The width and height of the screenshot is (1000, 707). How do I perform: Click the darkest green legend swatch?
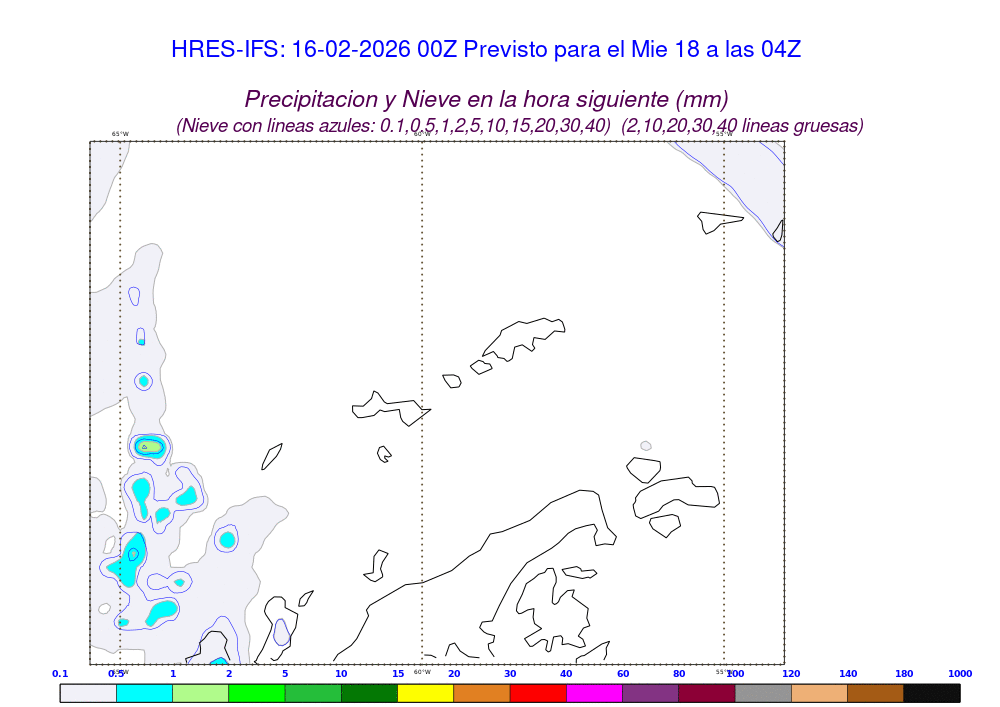coord(369,693)
